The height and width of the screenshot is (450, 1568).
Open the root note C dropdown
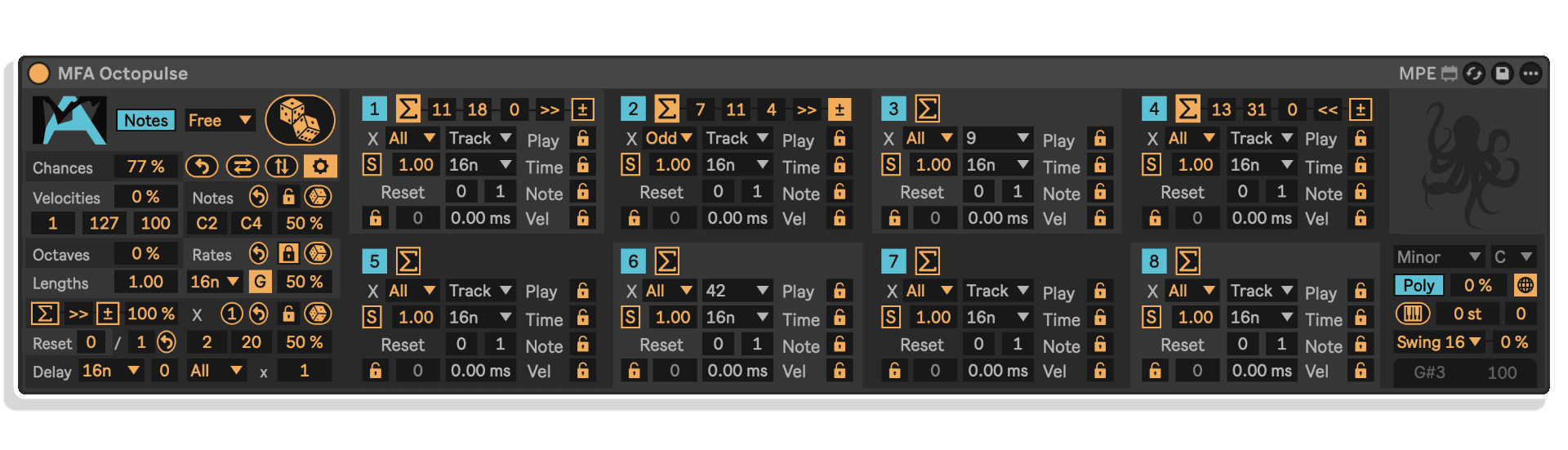[1512, 256]
